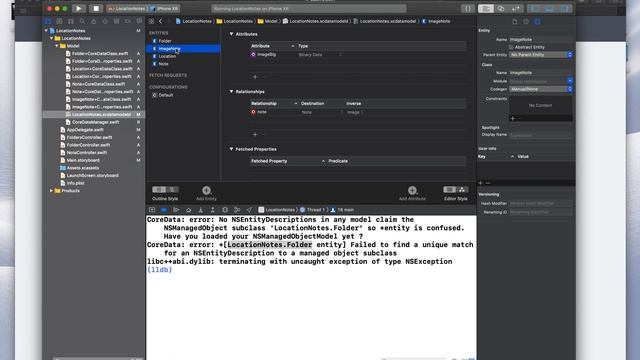Click the Step Into debug icon
The image size is (640, 360).
[200, 210]
